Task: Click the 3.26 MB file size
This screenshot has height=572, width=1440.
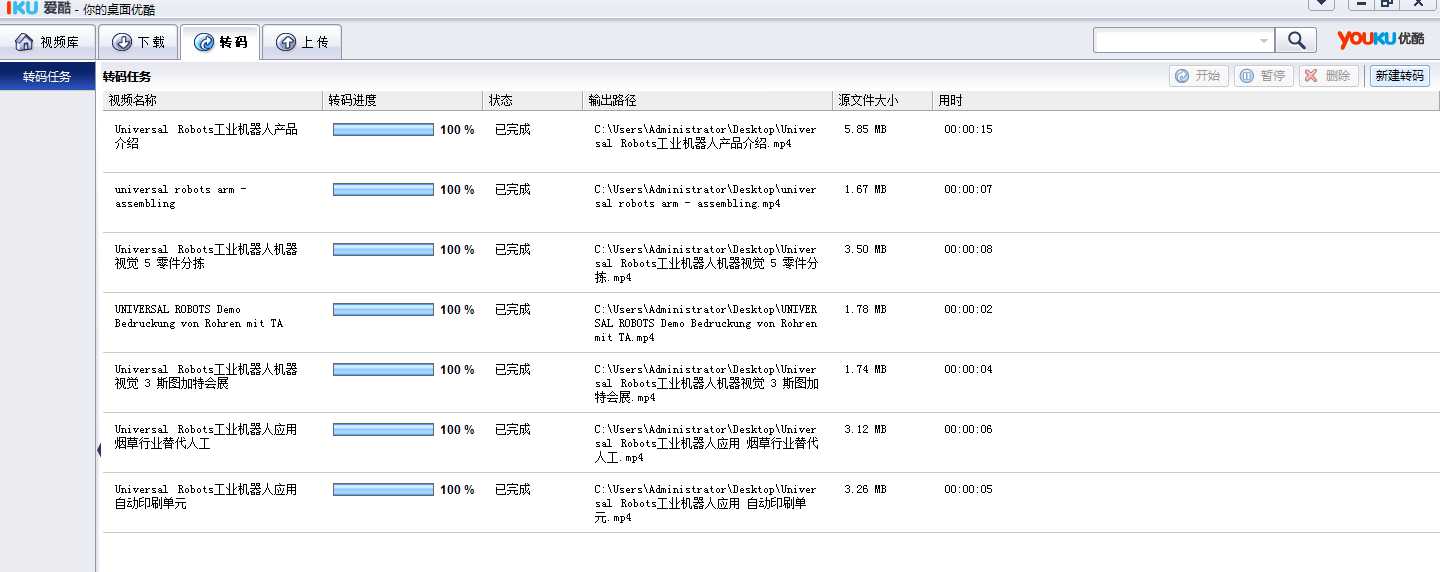Action: click(865, 490)
